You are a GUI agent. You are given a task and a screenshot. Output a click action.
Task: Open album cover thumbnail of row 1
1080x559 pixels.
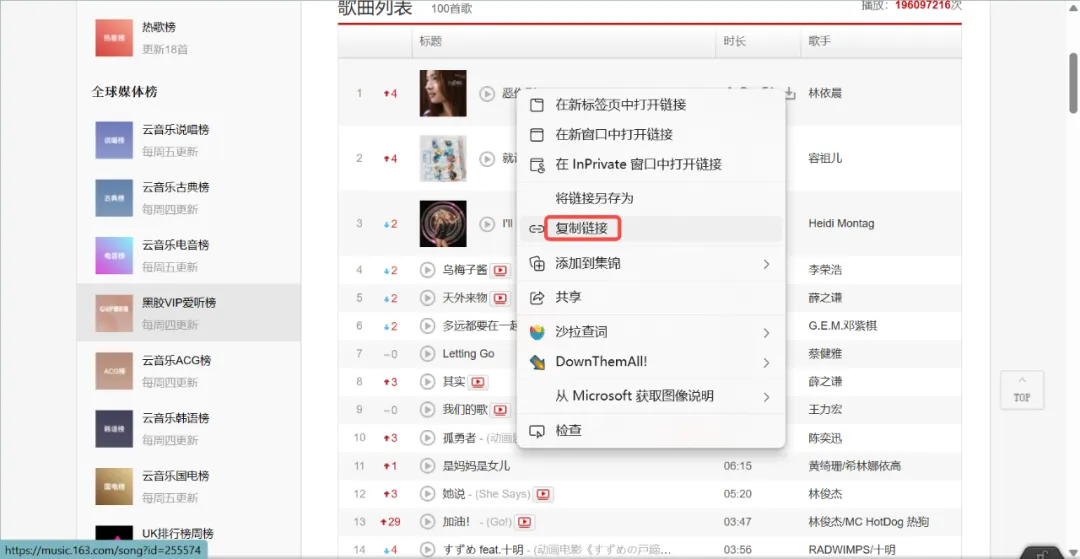tap(443, 93)
